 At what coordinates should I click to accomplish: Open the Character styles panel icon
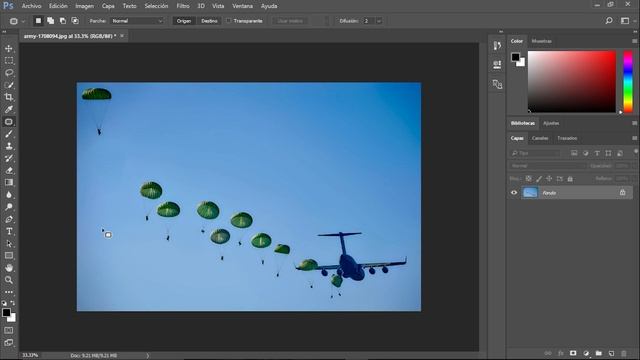(497, 84)
